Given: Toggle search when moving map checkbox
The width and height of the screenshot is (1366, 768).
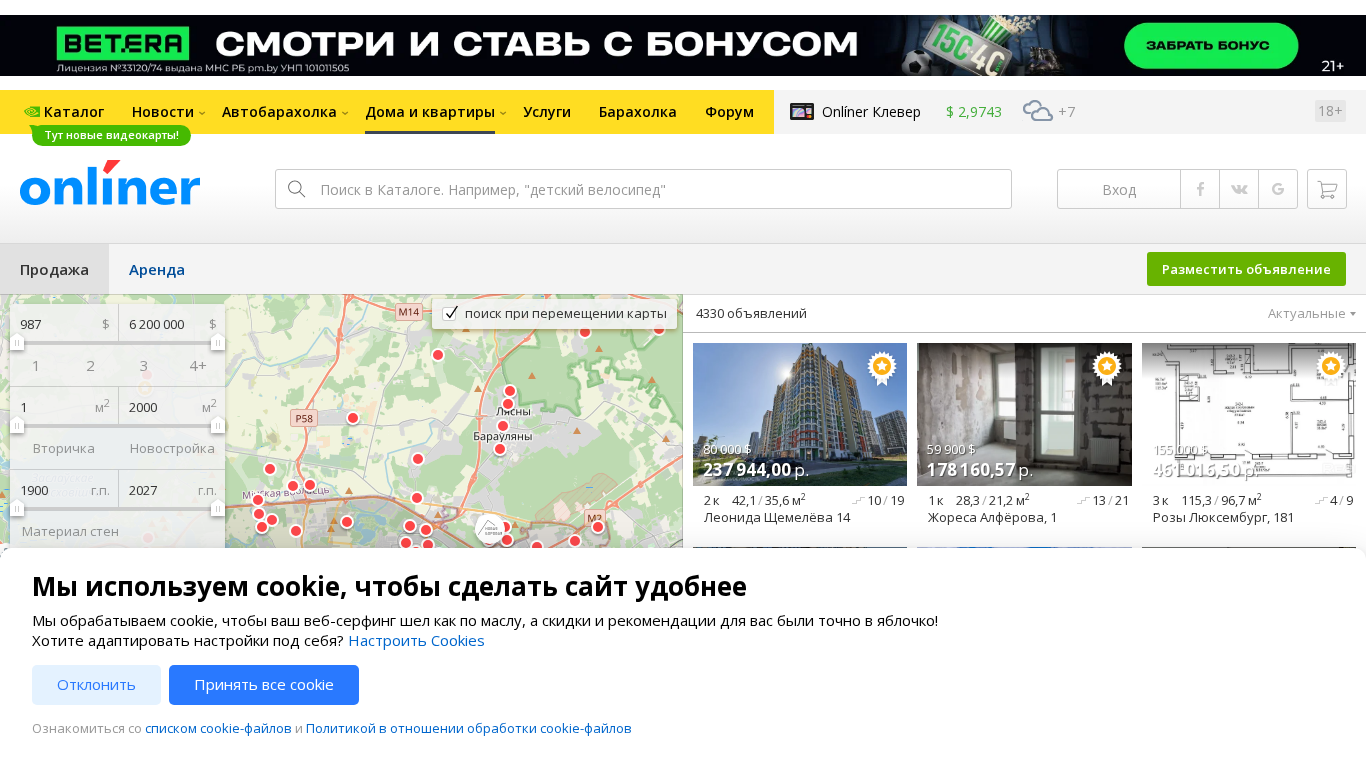Looking at the screenshot, I should tap(451, 313).
